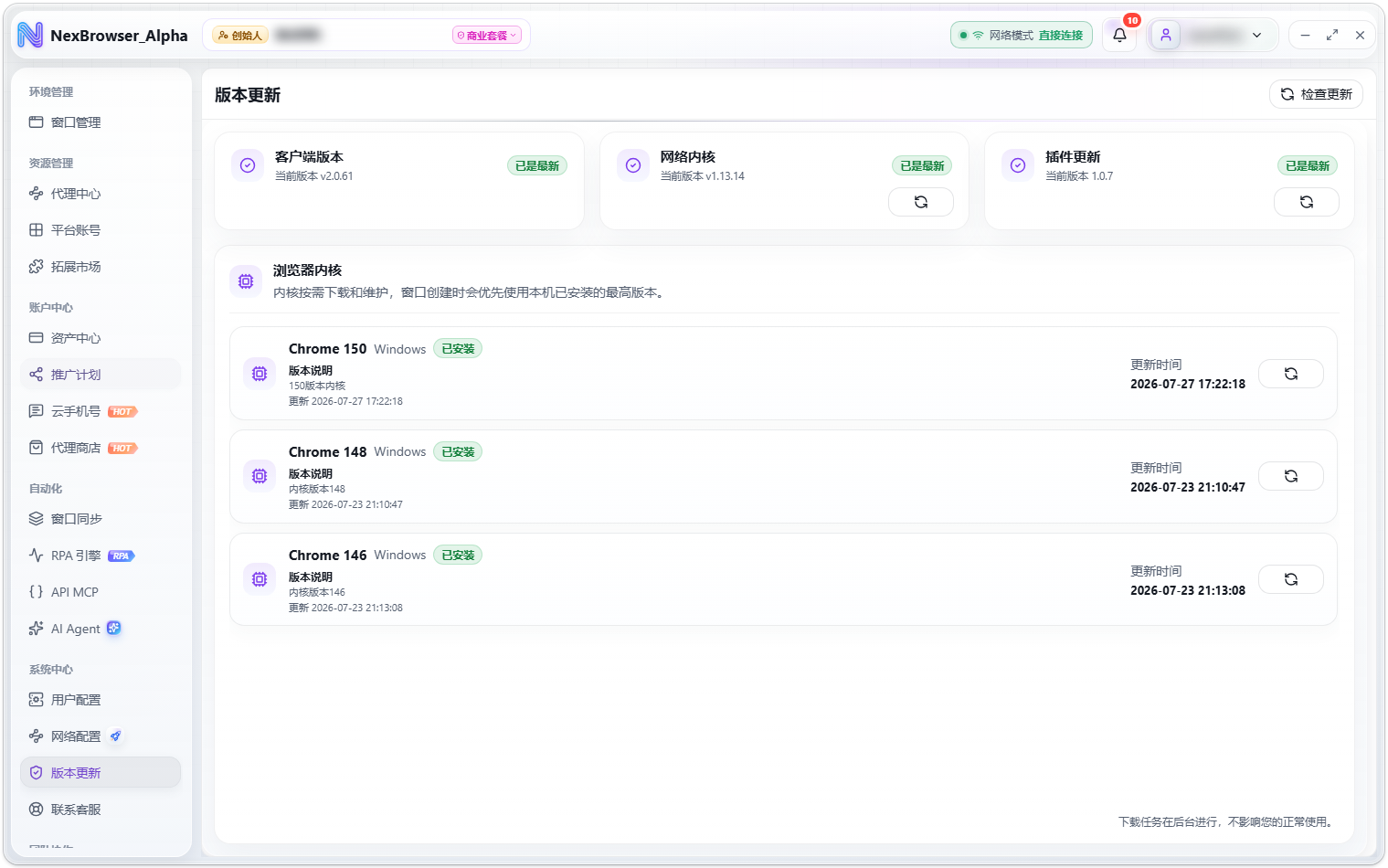The width and height of the screenshot is (1388, 868).
Task: Refresh the 插件更新 version
Action: coord(1307,202)
